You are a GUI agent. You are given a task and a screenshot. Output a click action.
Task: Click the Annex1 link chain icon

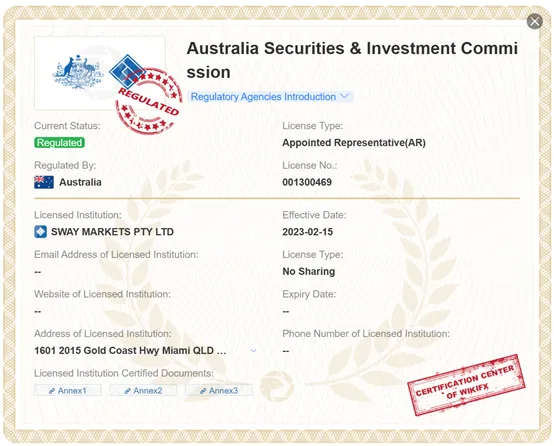pos(52,391)
